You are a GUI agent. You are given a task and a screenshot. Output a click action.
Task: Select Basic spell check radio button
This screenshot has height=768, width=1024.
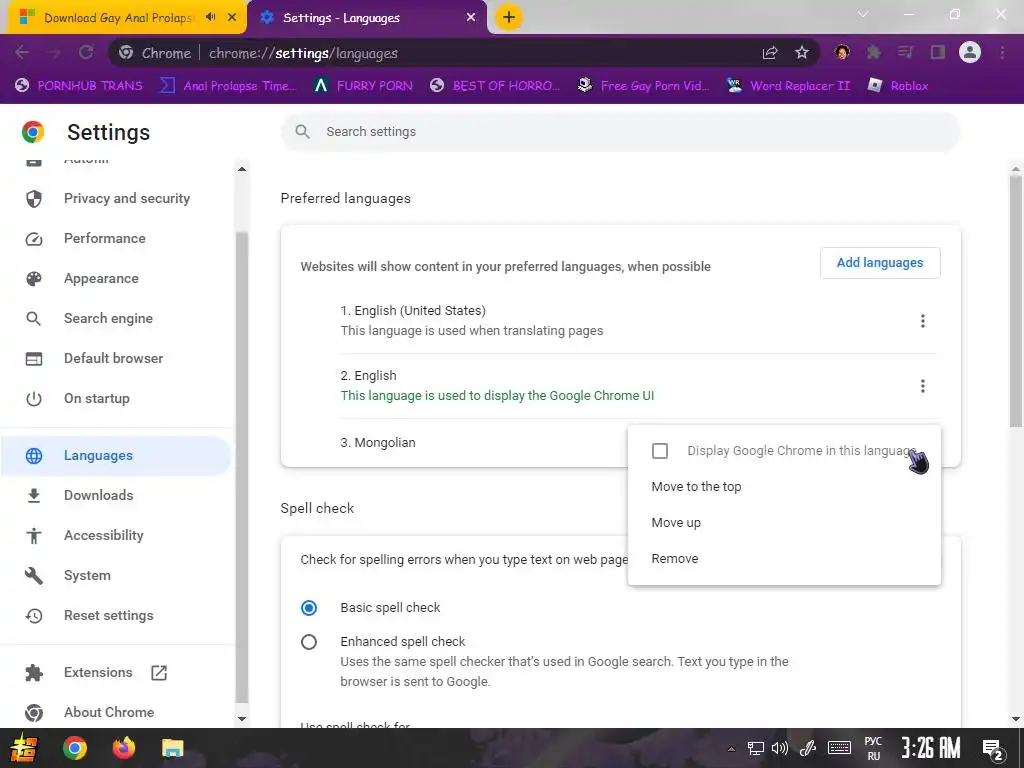(309, 608)
